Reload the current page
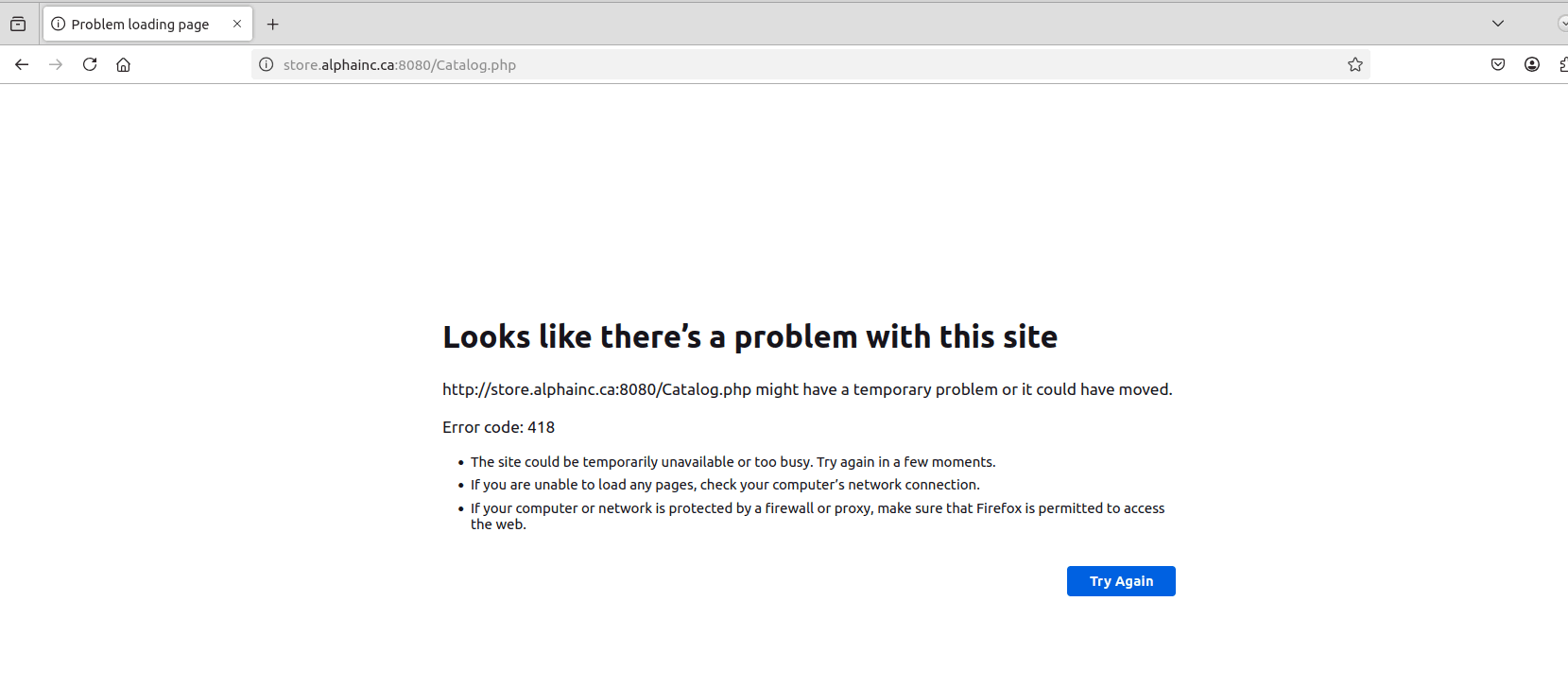This screenshot has width=1568, height=687. (90, 64)
